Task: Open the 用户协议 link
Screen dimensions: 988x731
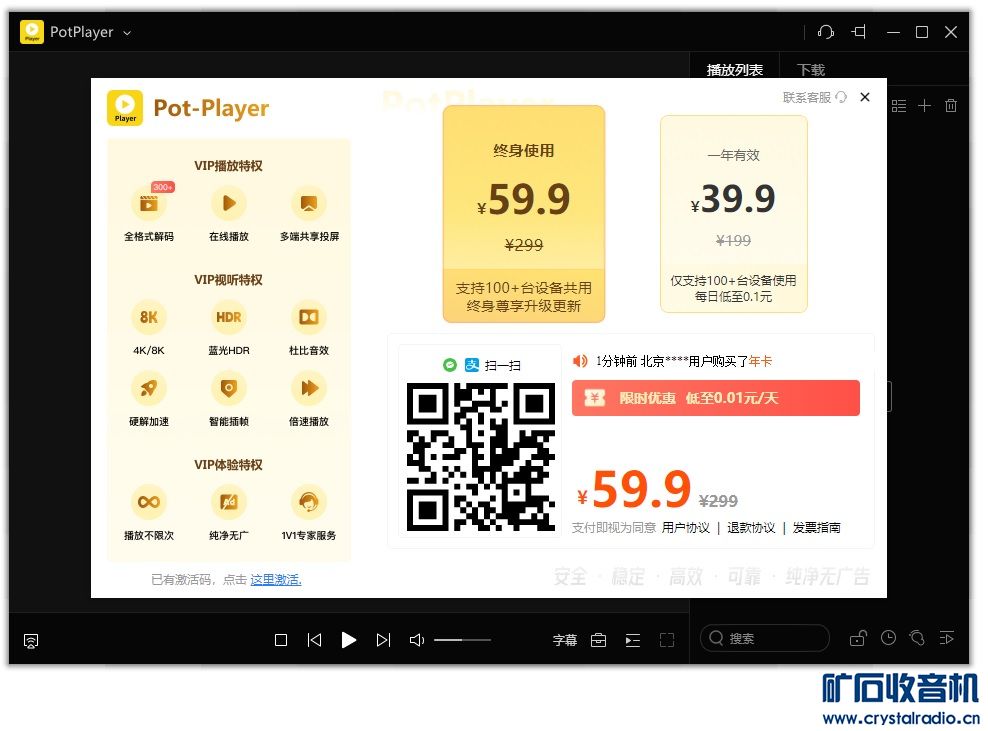Action: (686, 527)
